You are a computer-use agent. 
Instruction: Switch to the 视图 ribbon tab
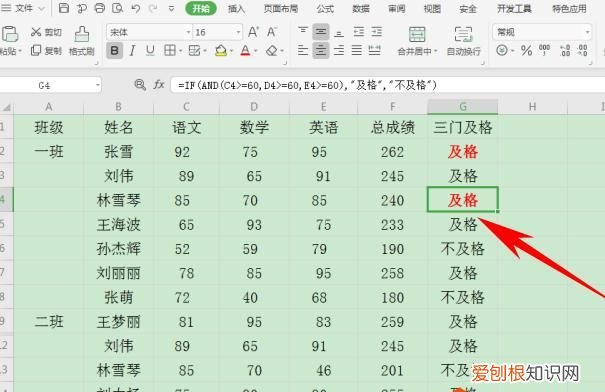point(432,8)
